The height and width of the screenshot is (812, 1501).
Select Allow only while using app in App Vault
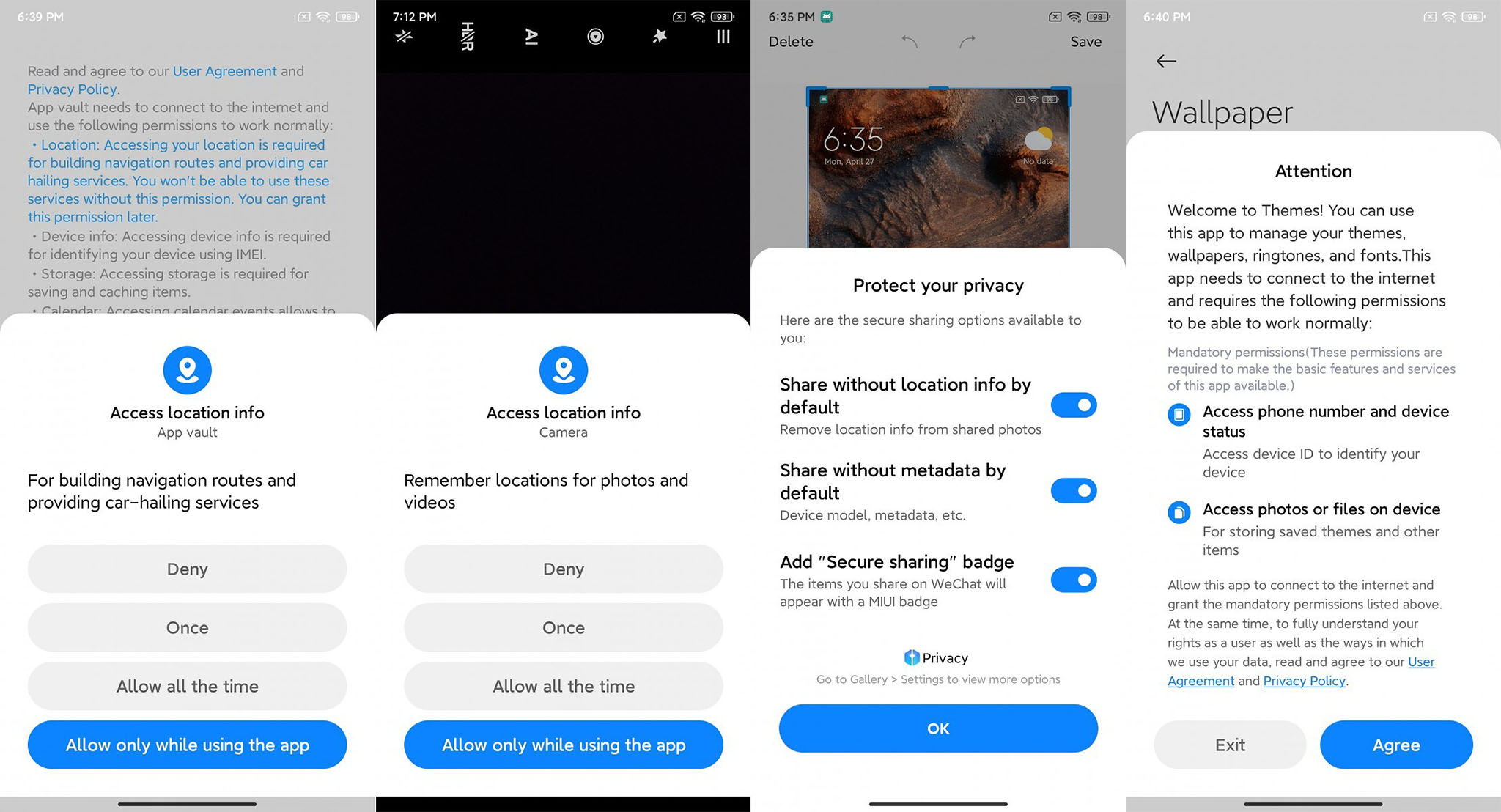click(x=187, y=745)
